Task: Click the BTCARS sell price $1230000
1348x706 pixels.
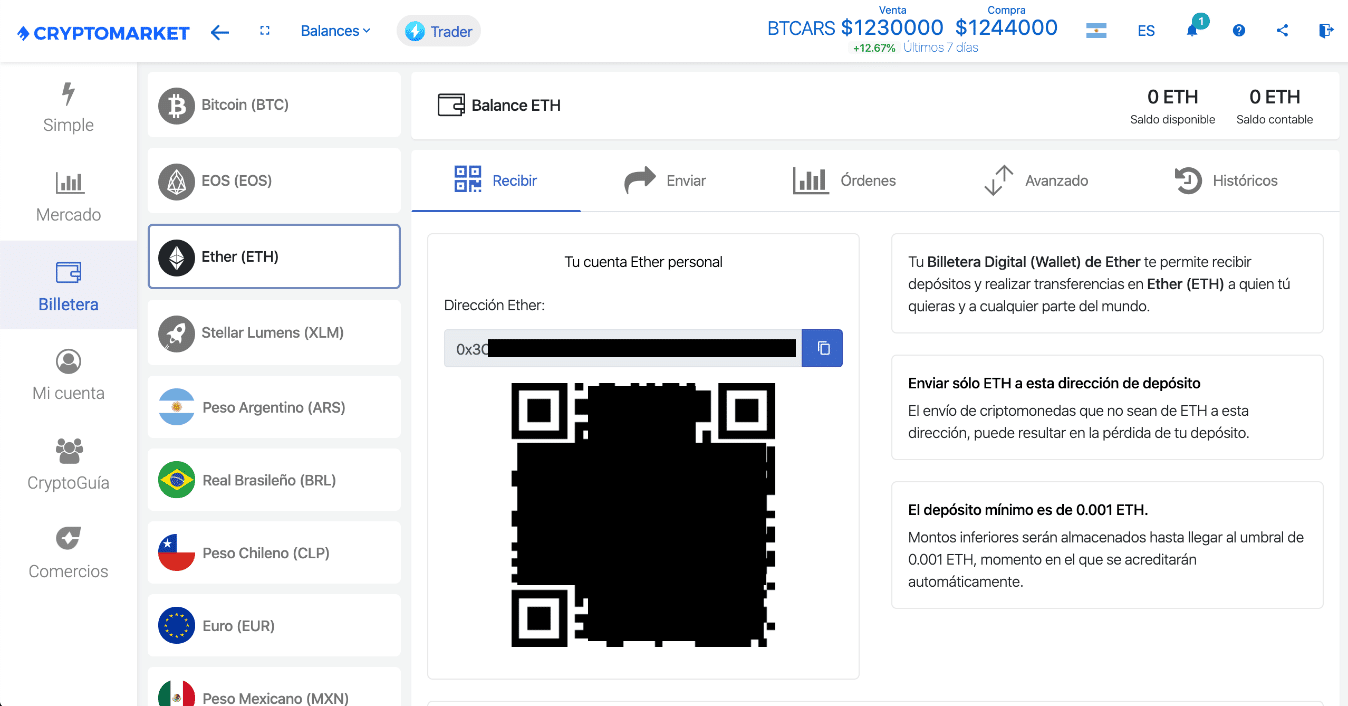Action: (892, 28)
